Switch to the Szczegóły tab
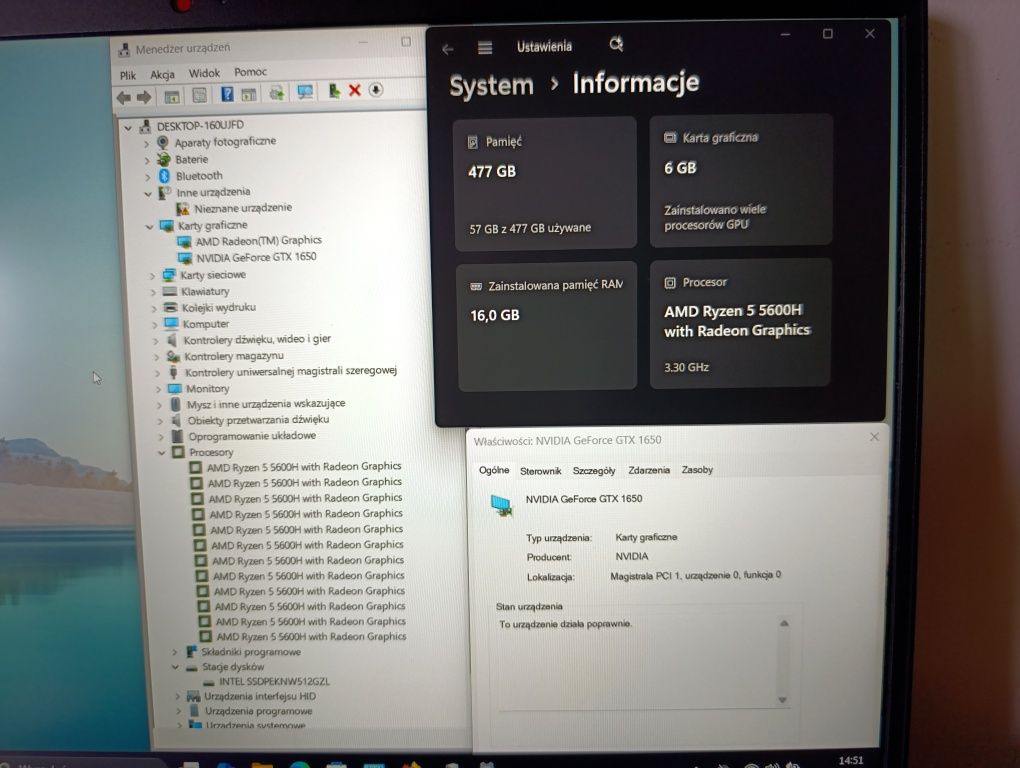The image size is (1020, 768). (x=594, y=470)
